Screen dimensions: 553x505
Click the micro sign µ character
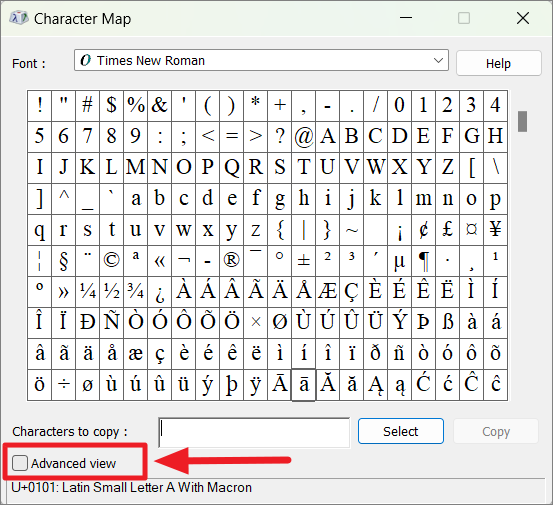click(399, 261)
